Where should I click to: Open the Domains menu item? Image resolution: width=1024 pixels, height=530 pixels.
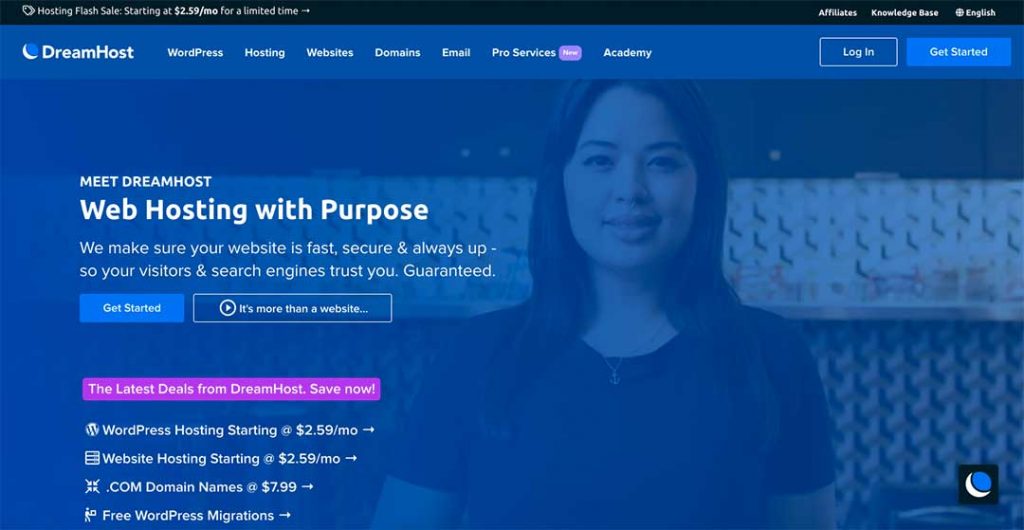398,52
